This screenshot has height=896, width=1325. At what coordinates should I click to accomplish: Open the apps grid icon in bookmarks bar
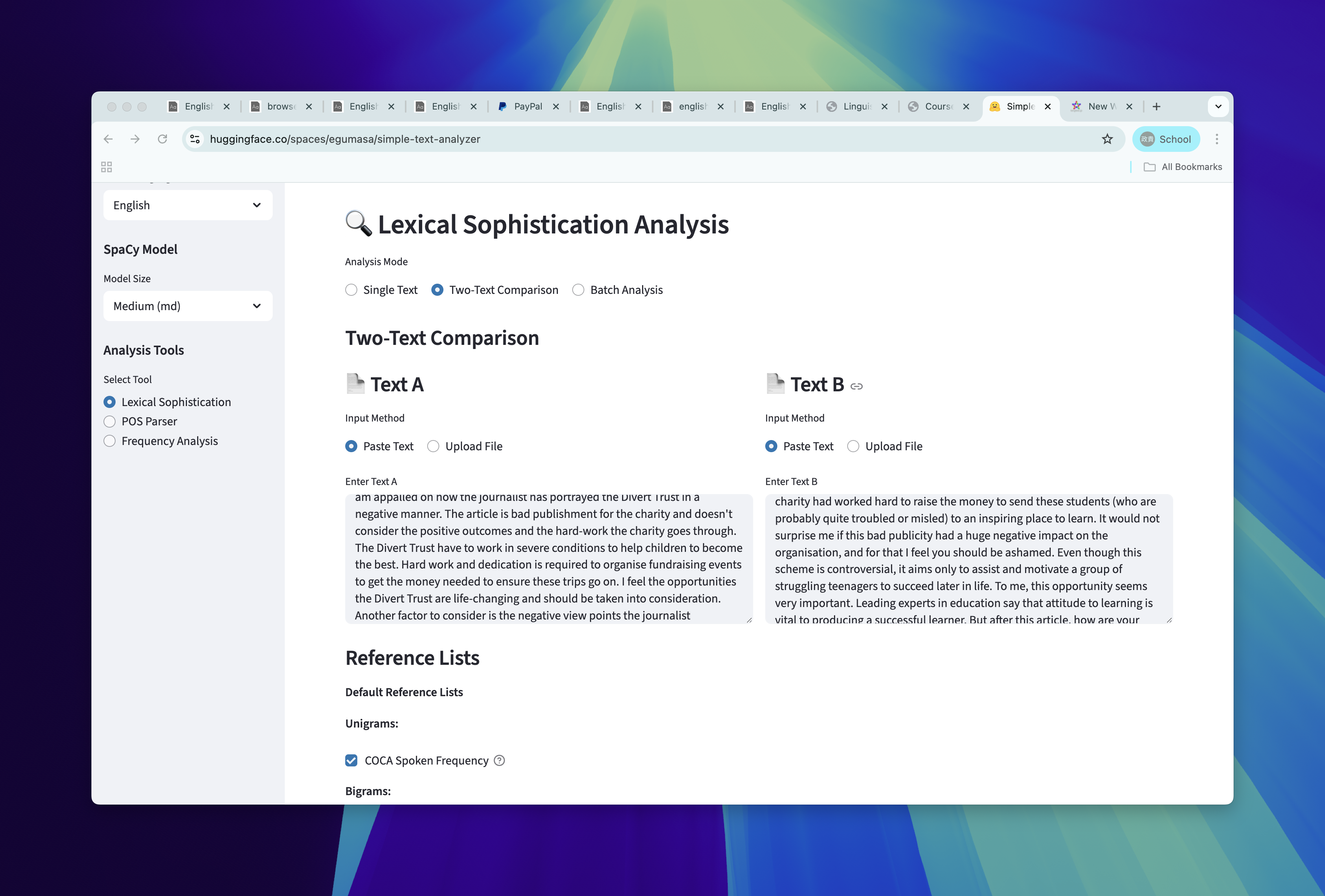click(107, 167)
